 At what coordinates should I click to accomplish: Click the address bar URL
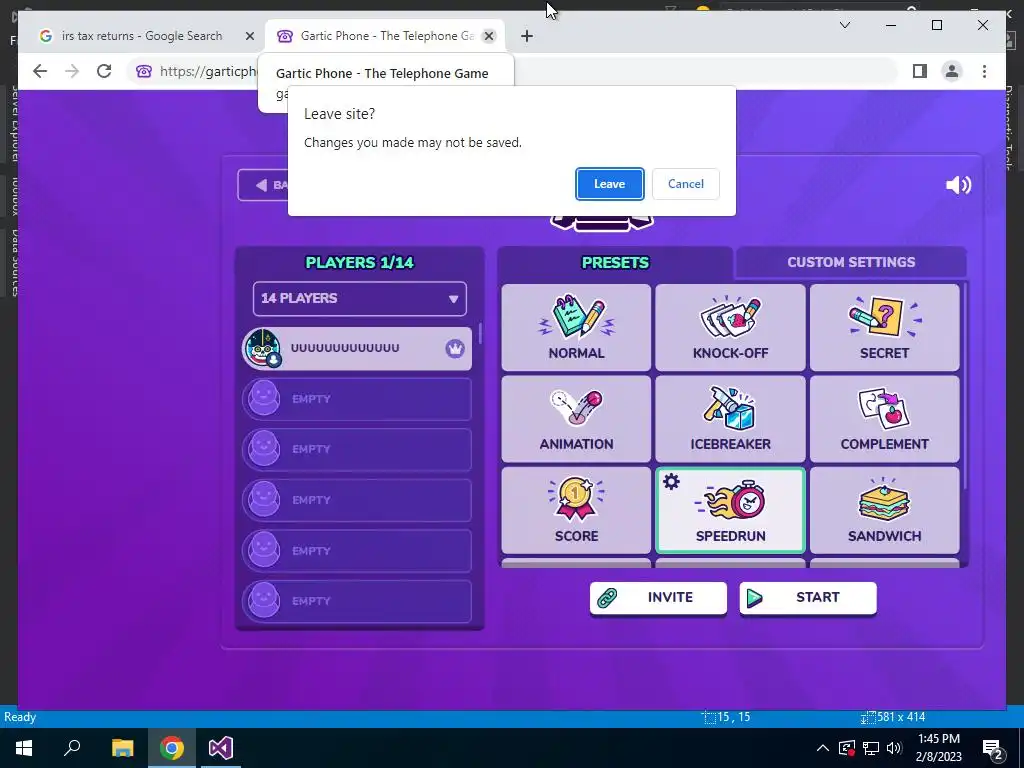(208, 71)
